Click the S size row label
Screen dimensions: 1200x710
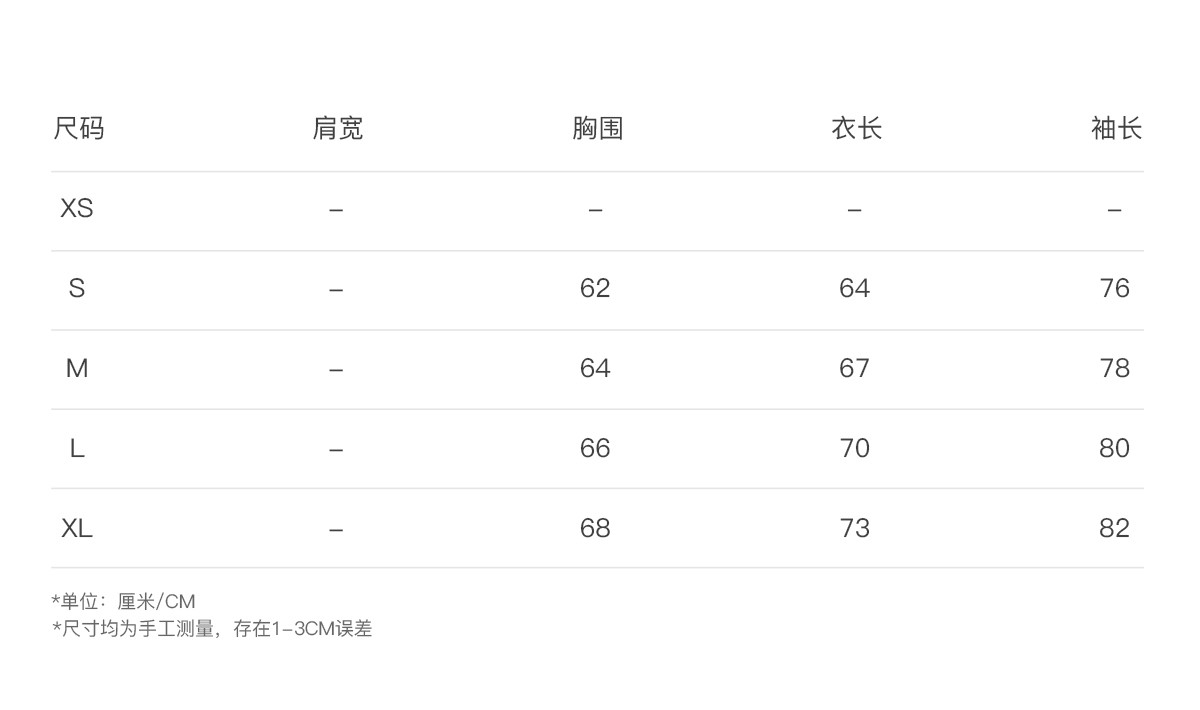coord(77,289)
